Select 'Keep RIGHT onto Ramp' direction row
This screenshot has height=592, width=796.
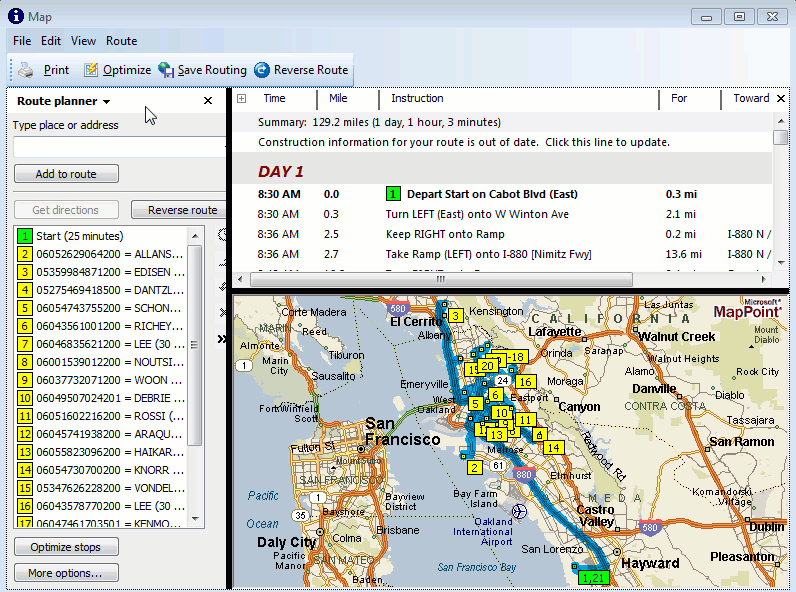tap(445, 234)
